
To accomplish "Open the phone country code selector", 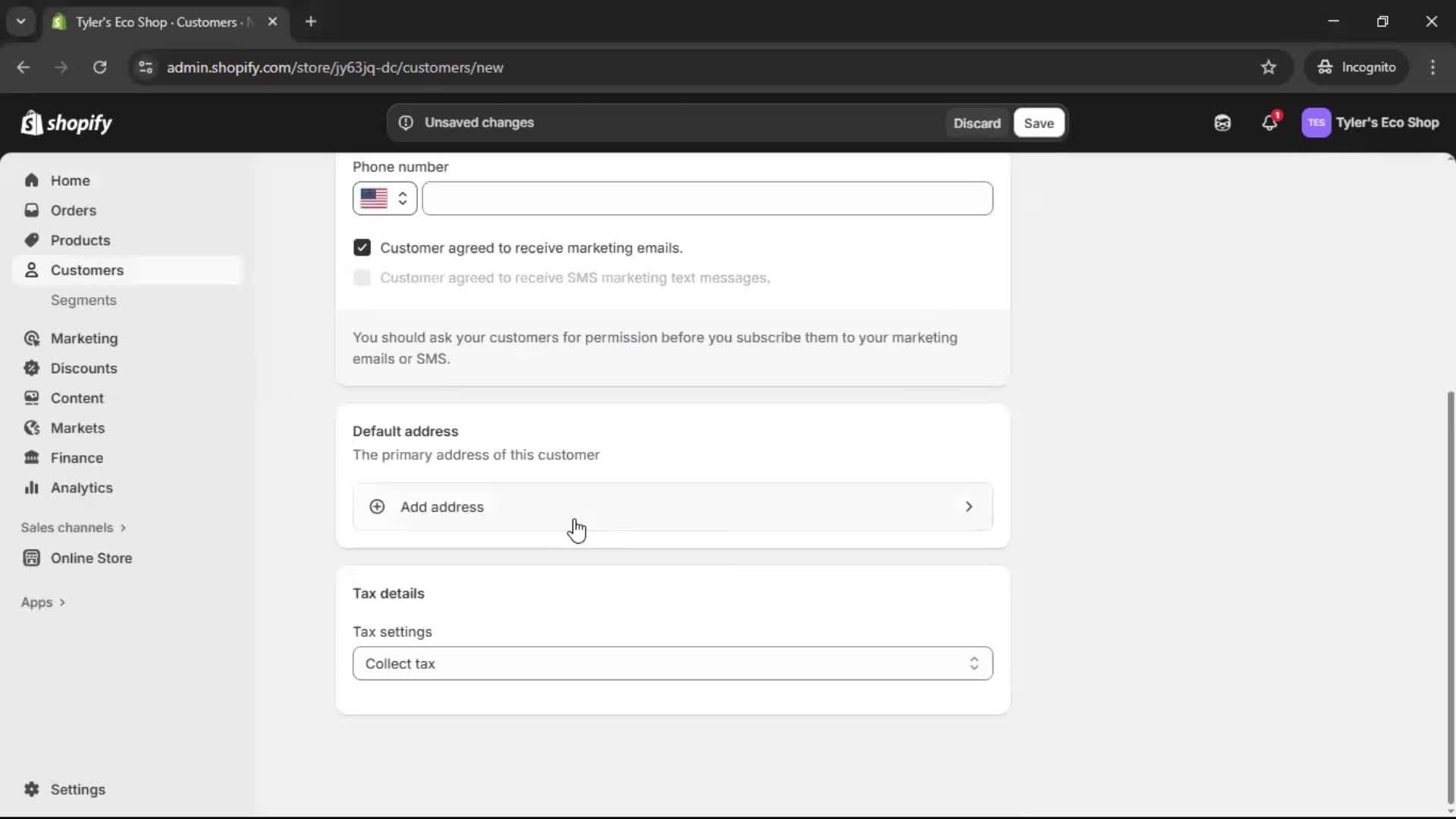I will tap(384, 198).
